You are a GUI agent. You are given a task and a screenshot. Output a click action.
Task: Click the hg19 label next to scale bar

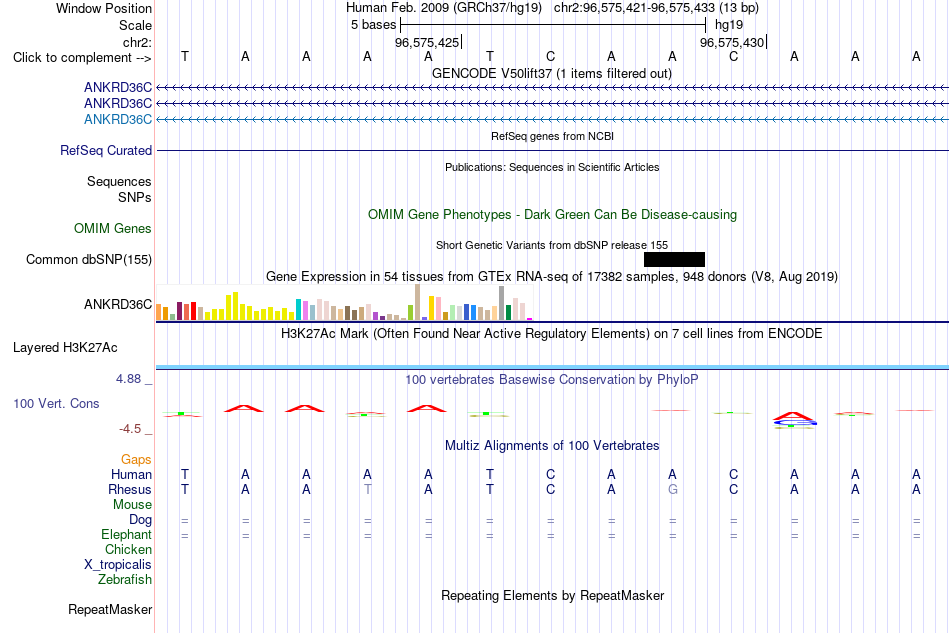pyautogui.click(x=729, y=25)
